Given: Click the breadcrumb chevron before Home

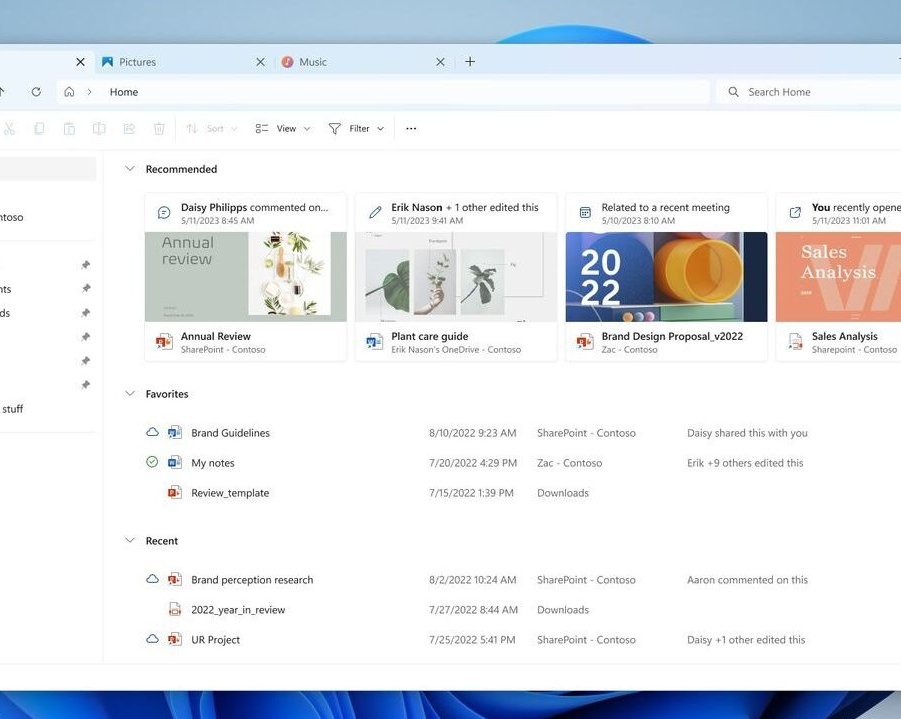Looking at the screenshot, I should [90, 92].
